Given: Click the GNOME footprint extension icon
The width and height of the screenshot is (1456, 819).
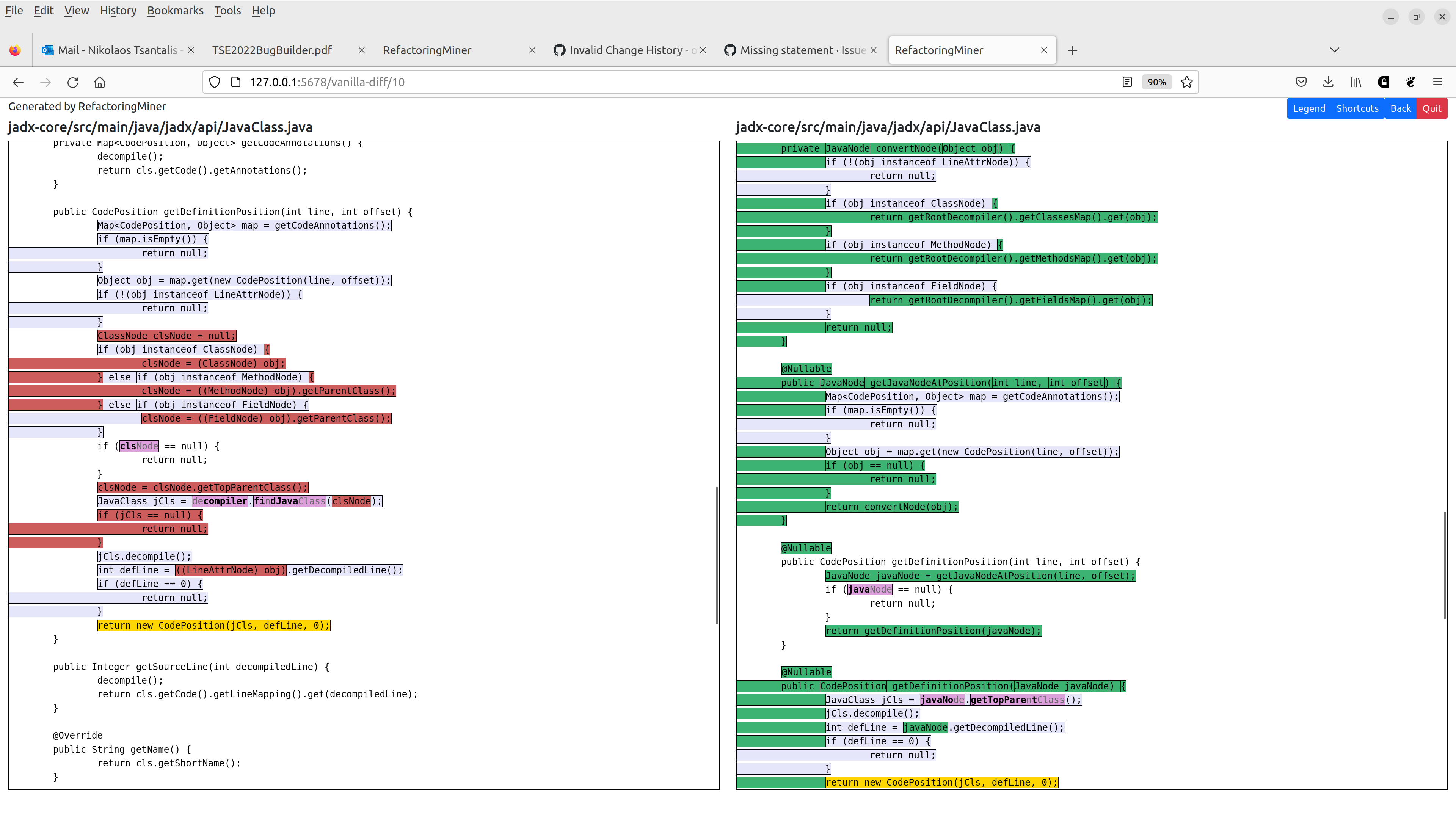Looking at the screenshot, I should 1410,82.
